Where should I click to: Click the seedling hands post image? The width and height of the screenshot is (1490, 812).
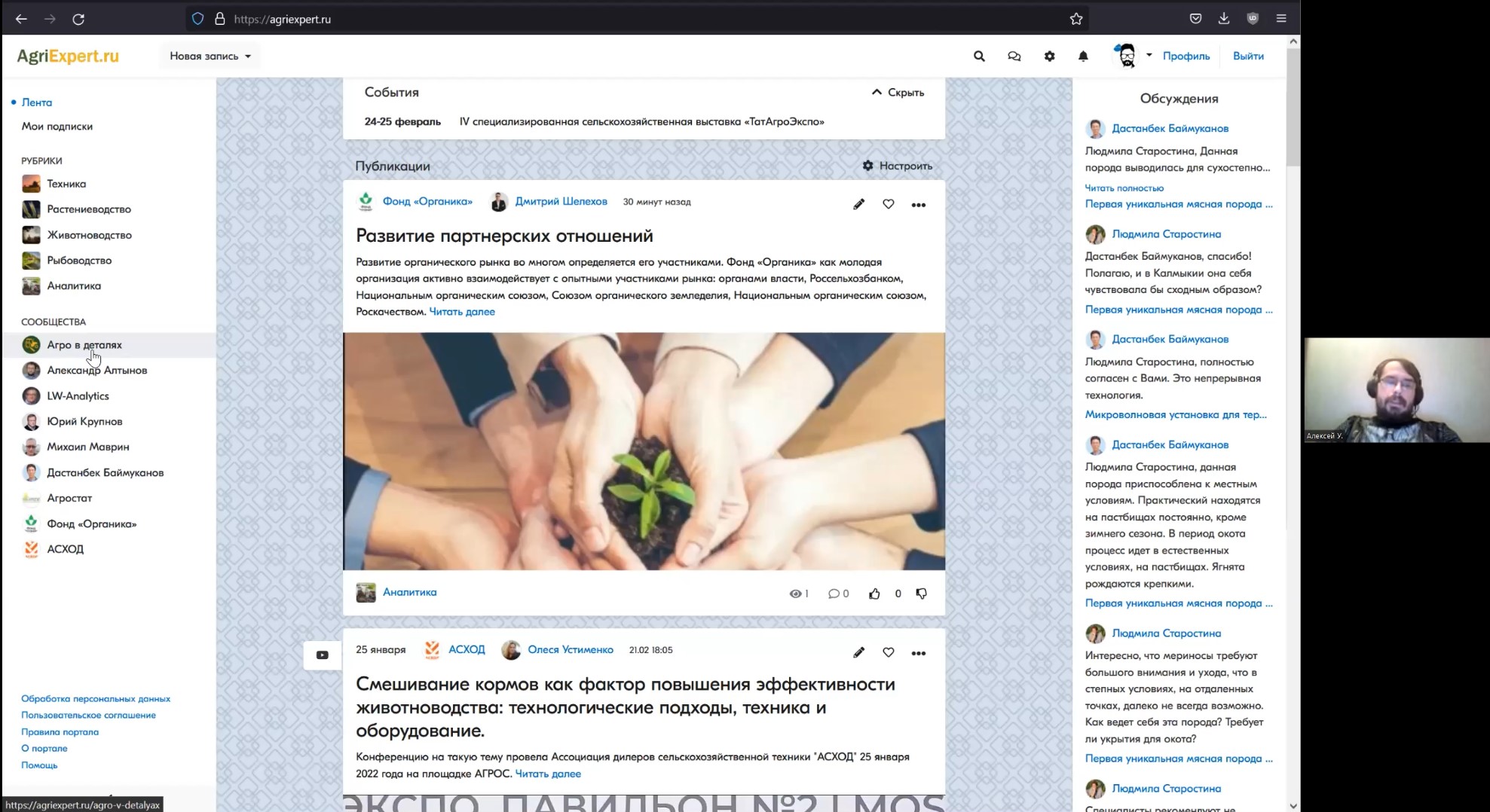pyautogui.click(x=644, y=451)
